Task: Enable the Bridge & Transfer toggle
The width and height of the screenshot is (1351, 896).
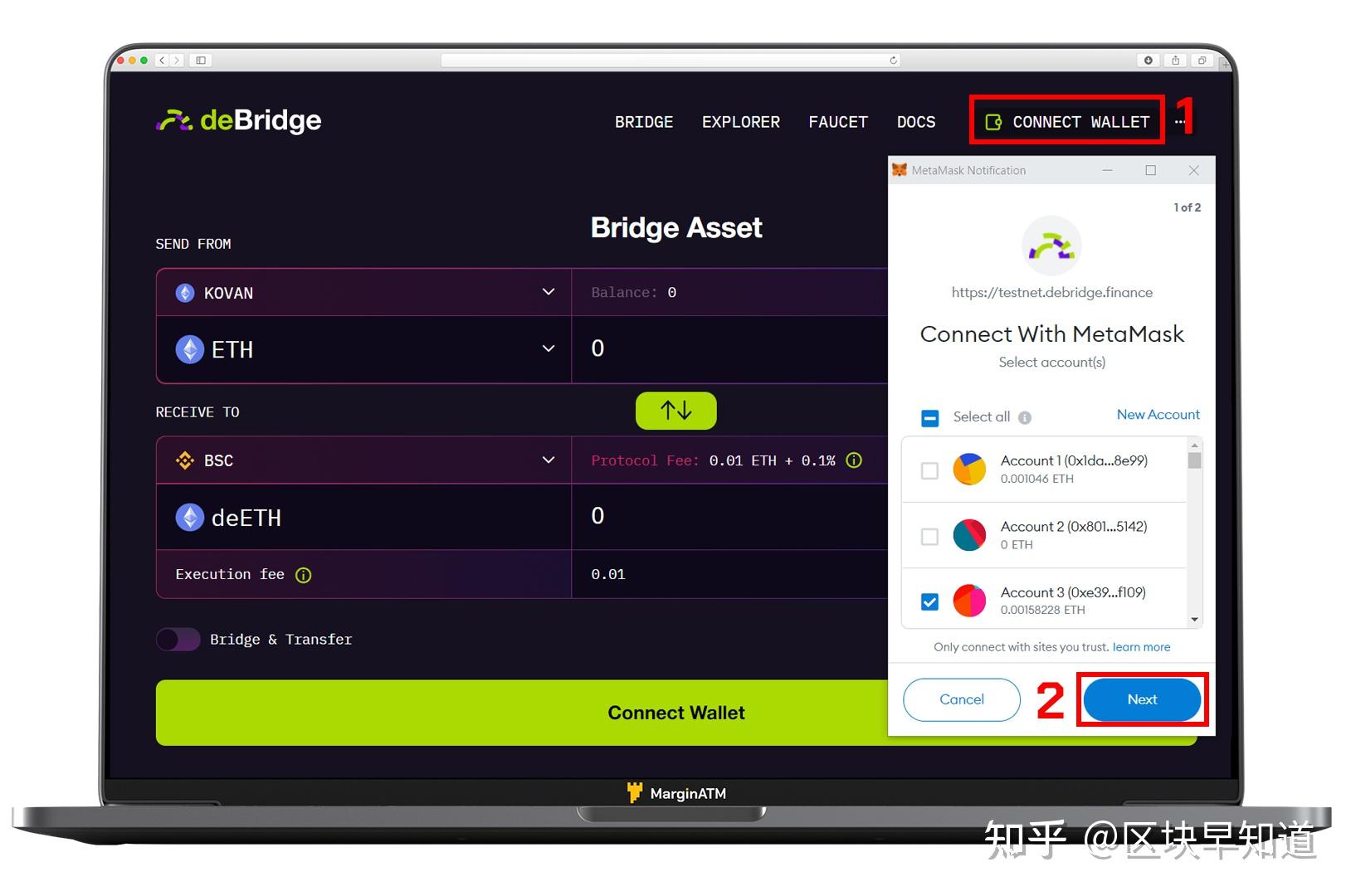Action: 178,640
